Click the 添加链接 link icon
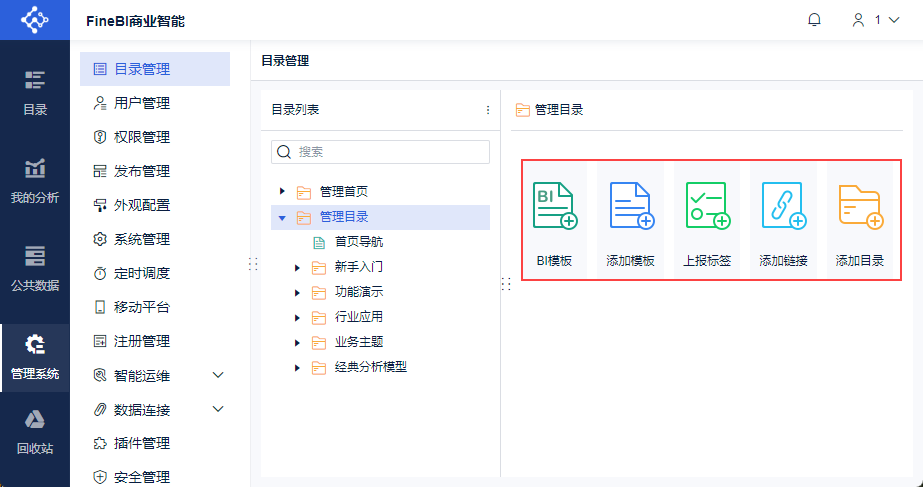The width and height of the screenshot is (923, 487). [x=783, y=207]
